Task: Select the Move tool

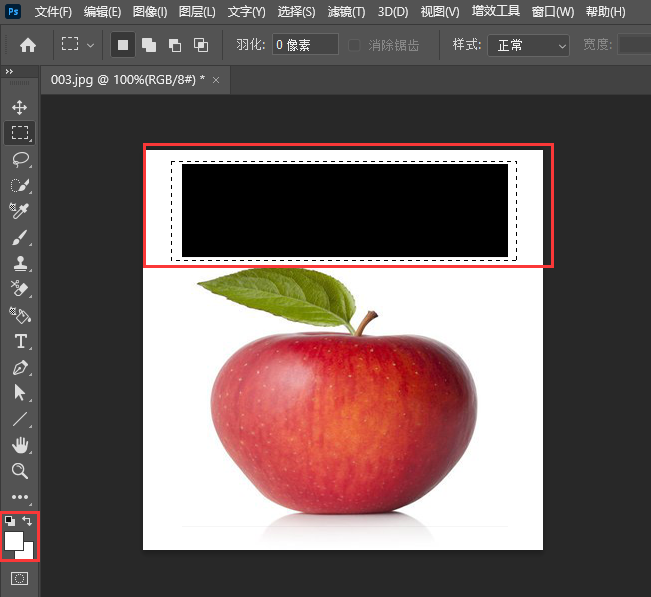Action: point(19,107)
